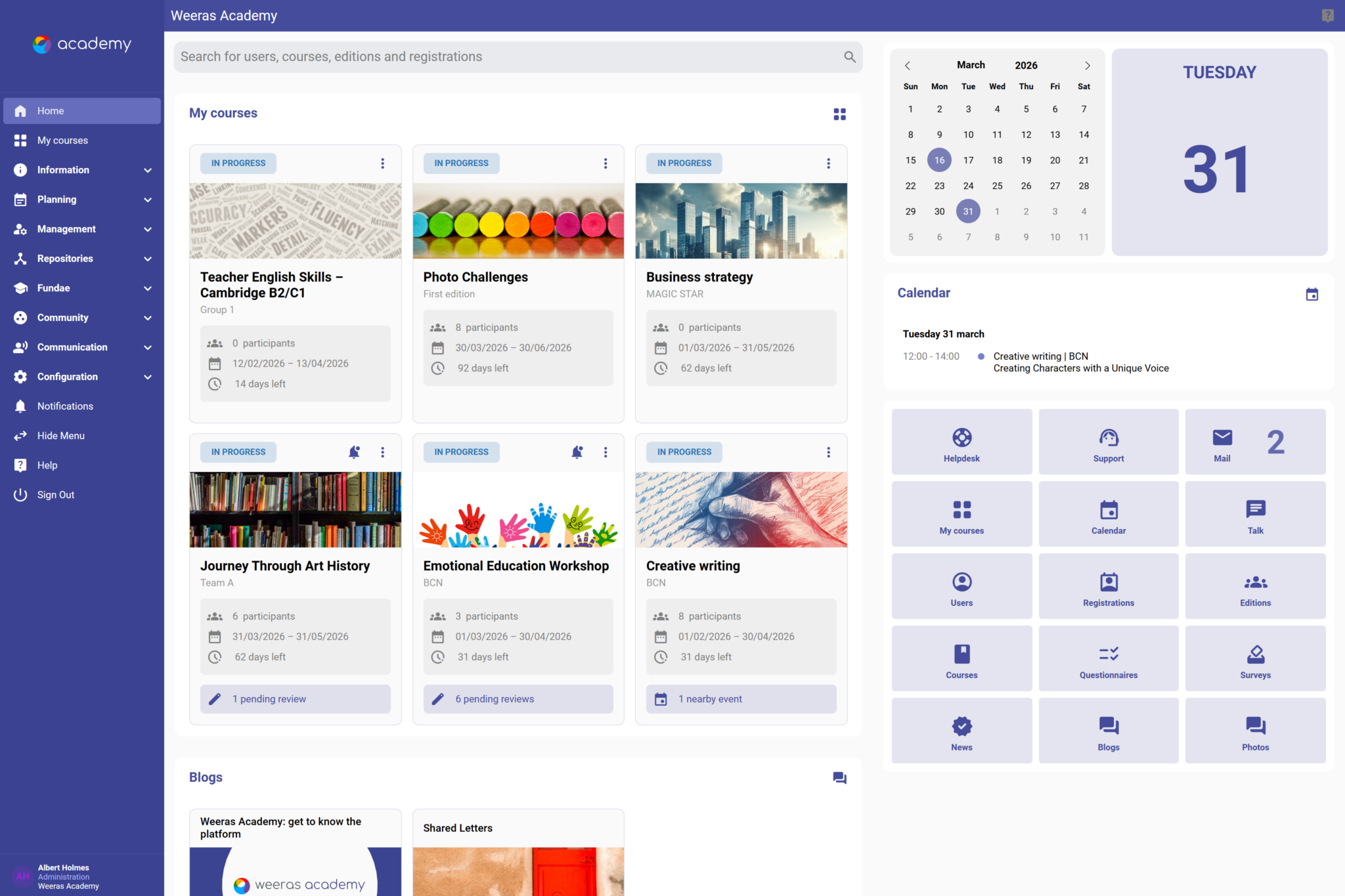Click 1 nearby event on Creative writing

[711, 698]
